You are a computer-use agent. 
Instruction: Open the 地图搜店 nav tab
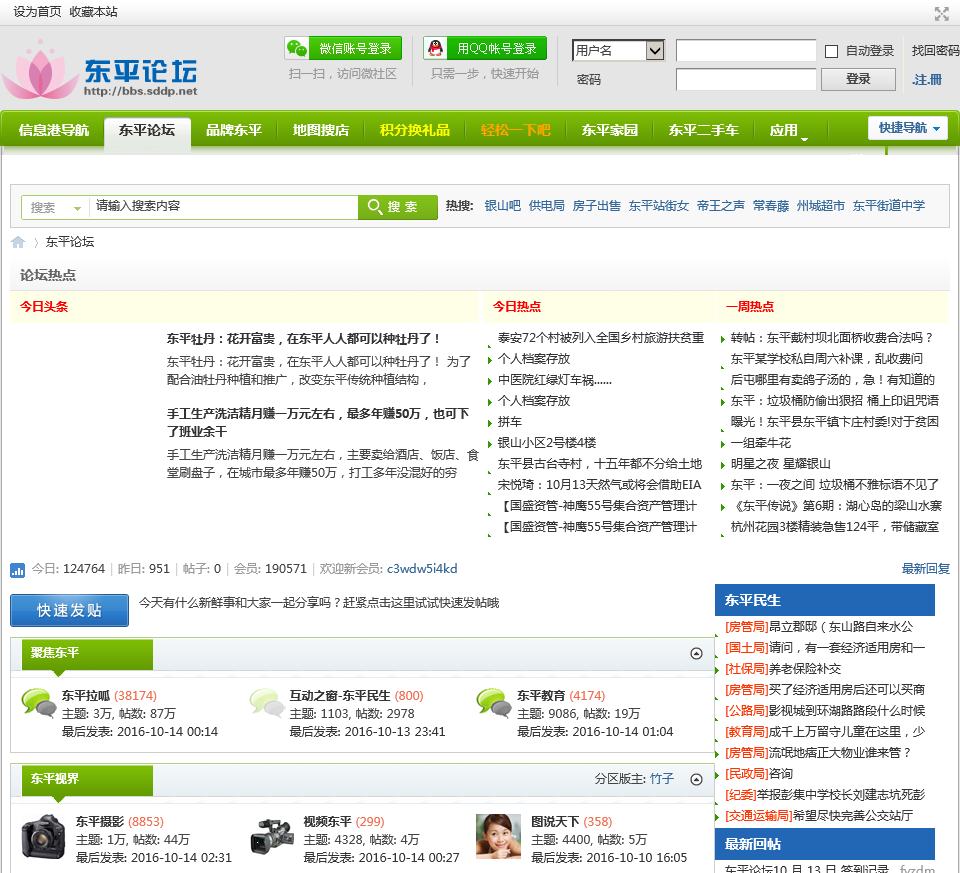click(321, 130)
